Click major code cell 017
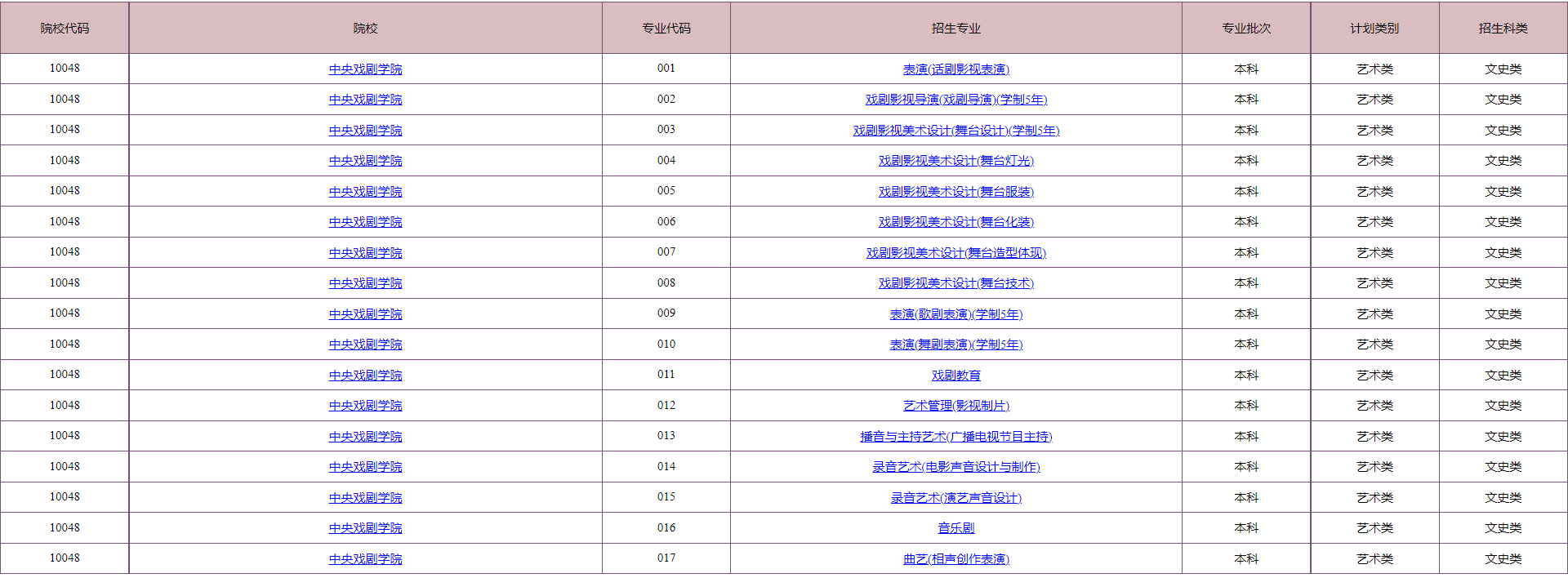The width and height of the screenshot is (1568, 578). [x=666, y=558]
